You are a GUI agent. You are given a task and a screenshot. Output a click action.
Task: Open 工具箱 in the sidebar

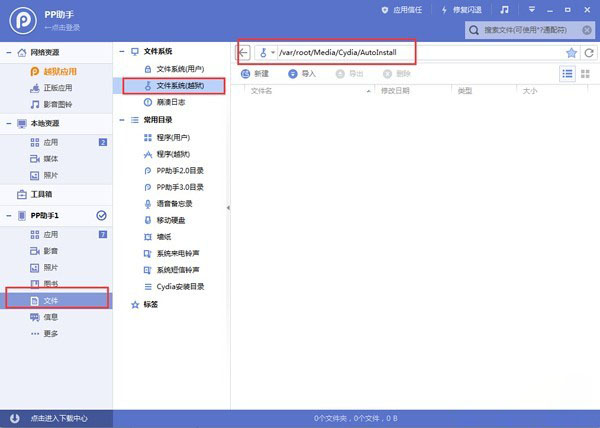tap(34, 194)
